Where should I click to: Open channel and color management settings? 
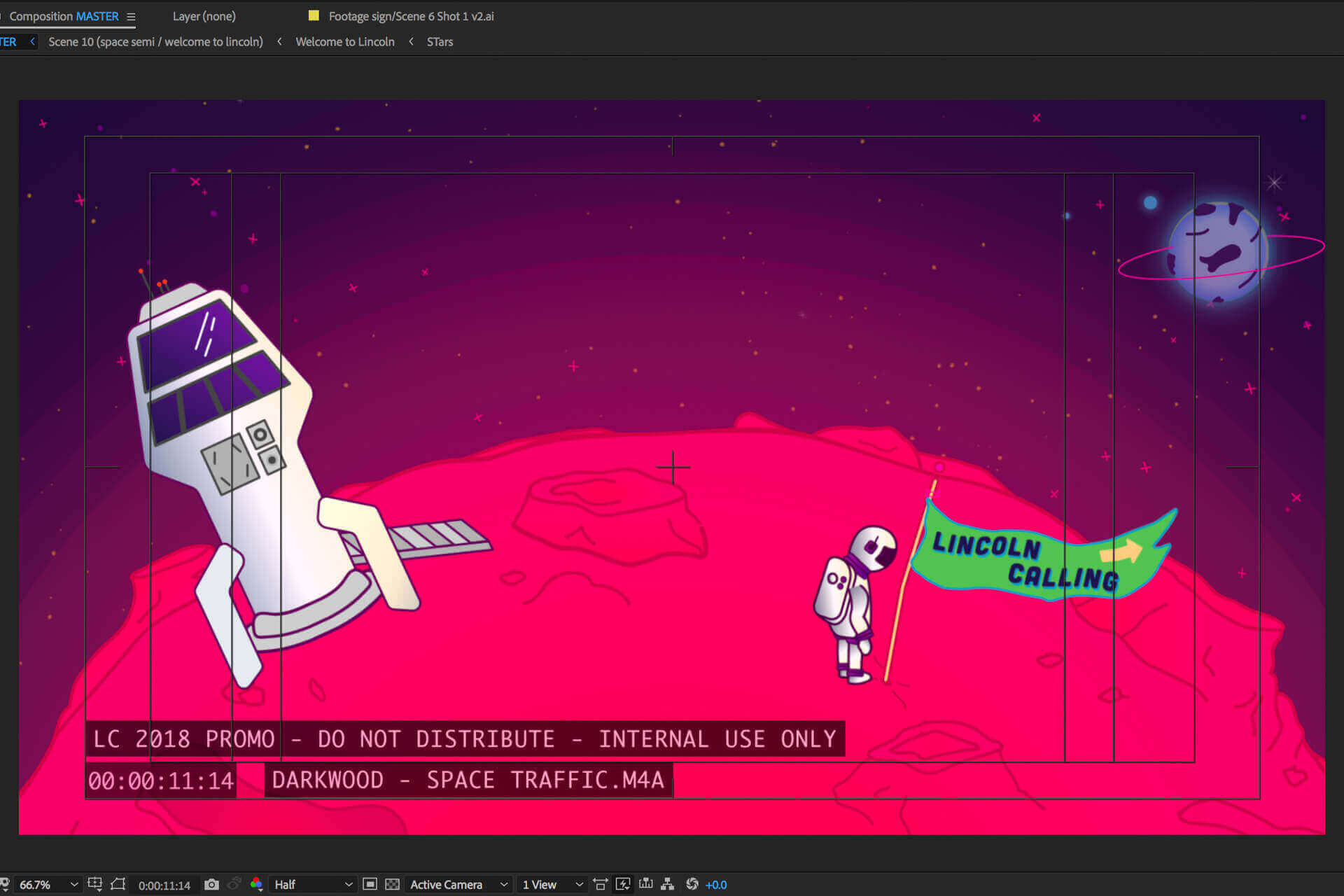coord(256,885)
